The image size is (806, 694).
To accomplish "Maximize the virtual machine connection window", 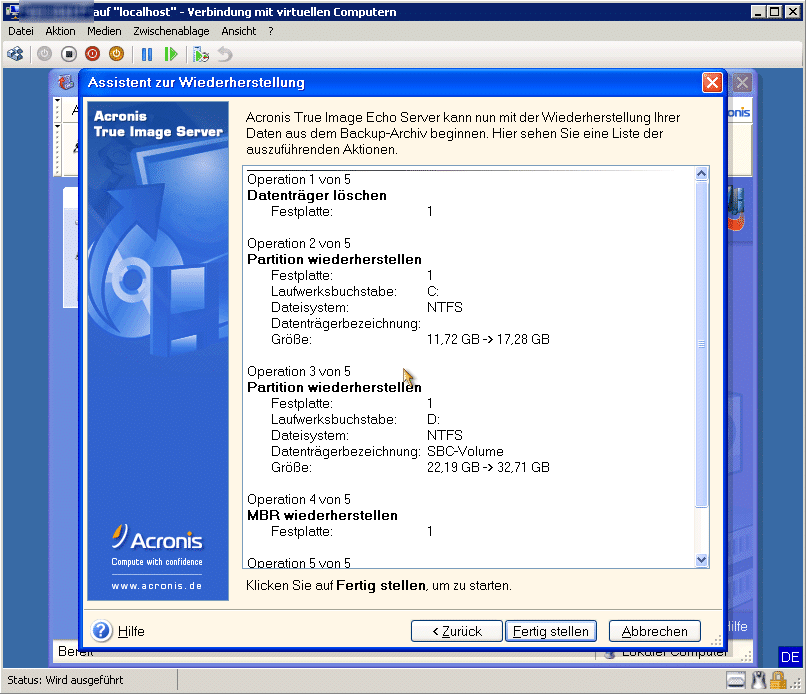I will [775, 12].
